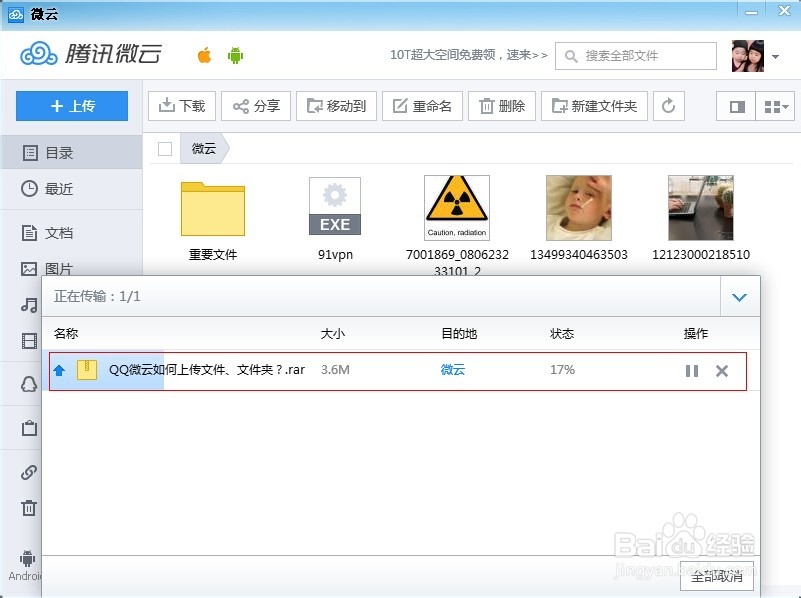Click the 正在传输：1/1 header text
This screenshot has width=801, height=598.
97,296
